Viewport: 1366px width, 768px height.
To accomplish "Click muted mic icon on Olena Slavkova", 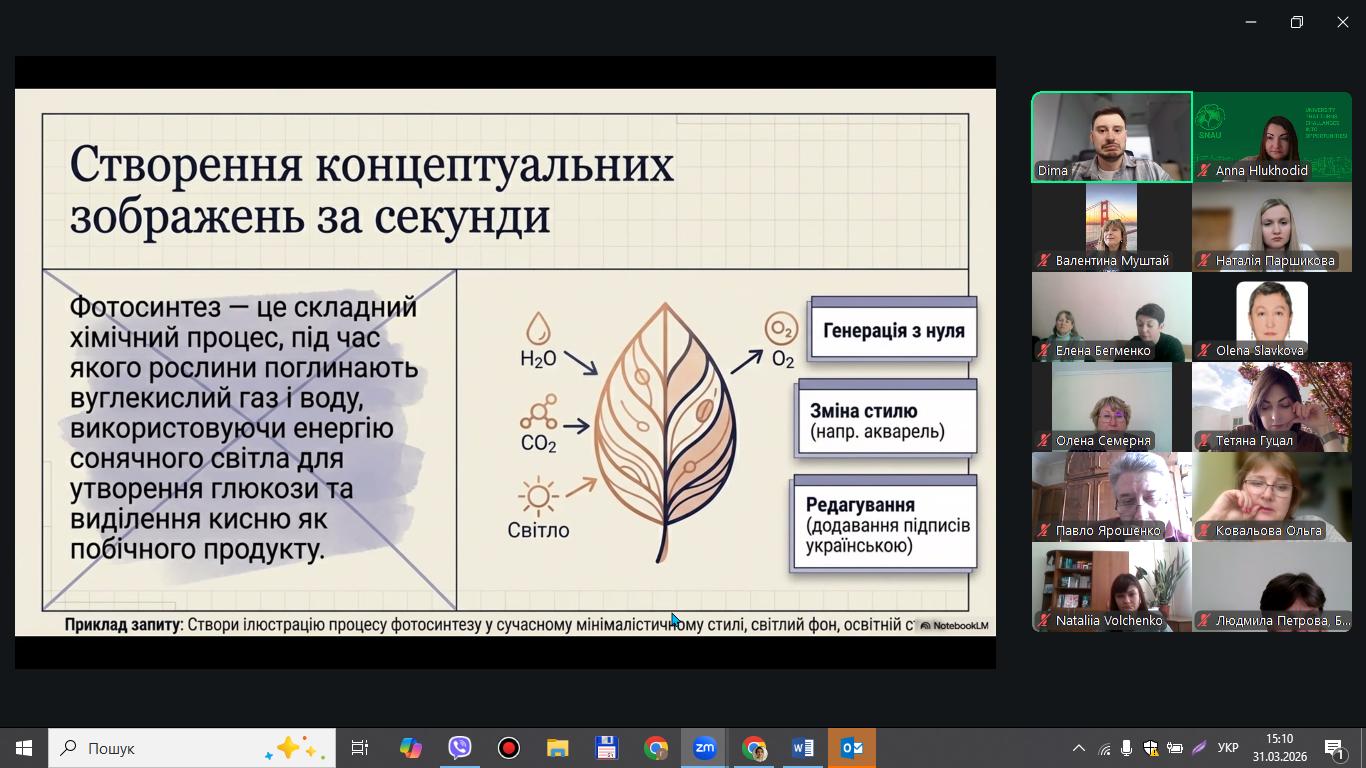I will point(1204,351).
